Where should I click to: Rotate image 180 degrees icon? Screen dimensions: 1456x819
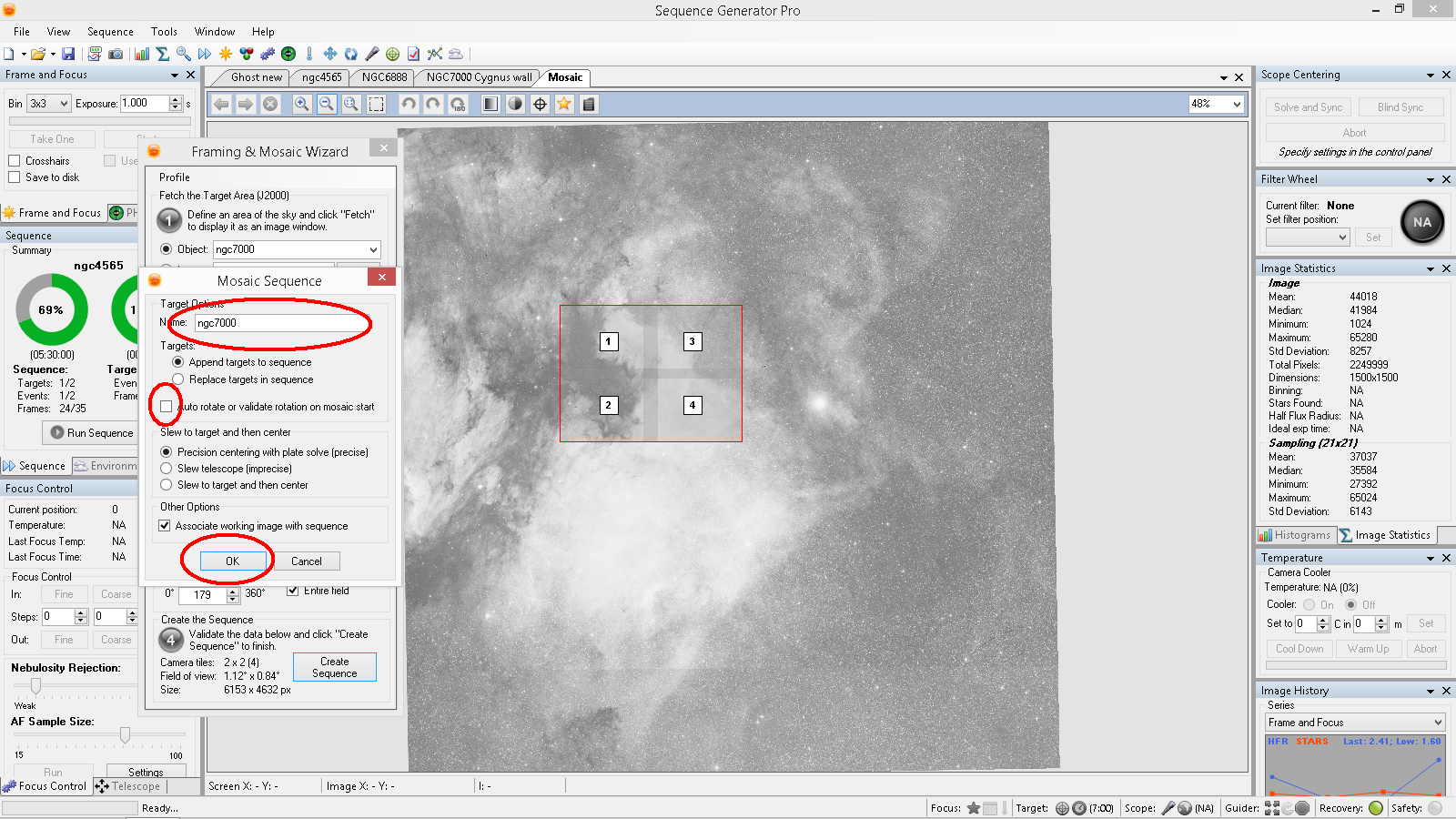coord(458,104)
